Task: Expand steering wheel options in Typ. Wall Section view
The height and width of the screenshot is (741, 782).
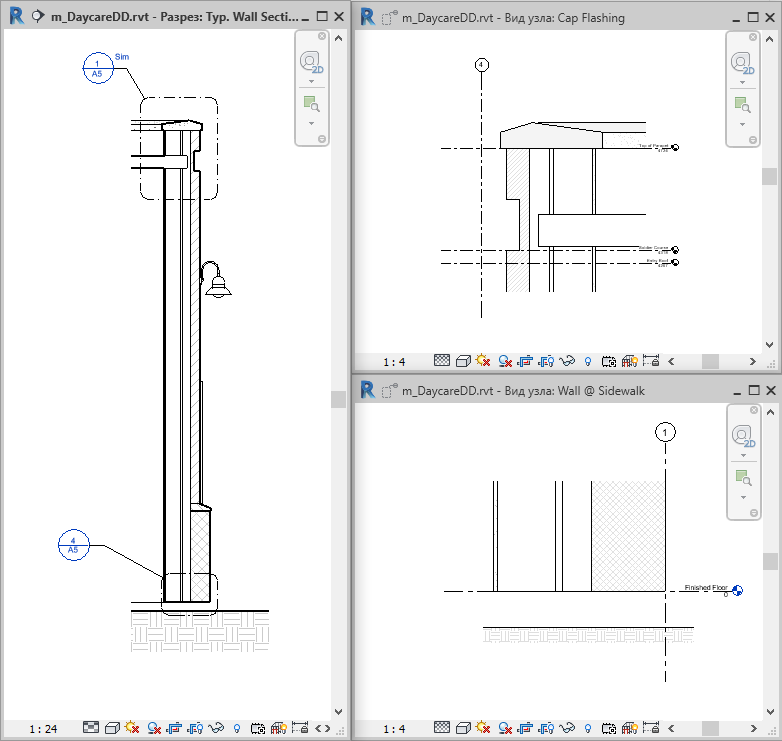Action: (x=312, y=81)
